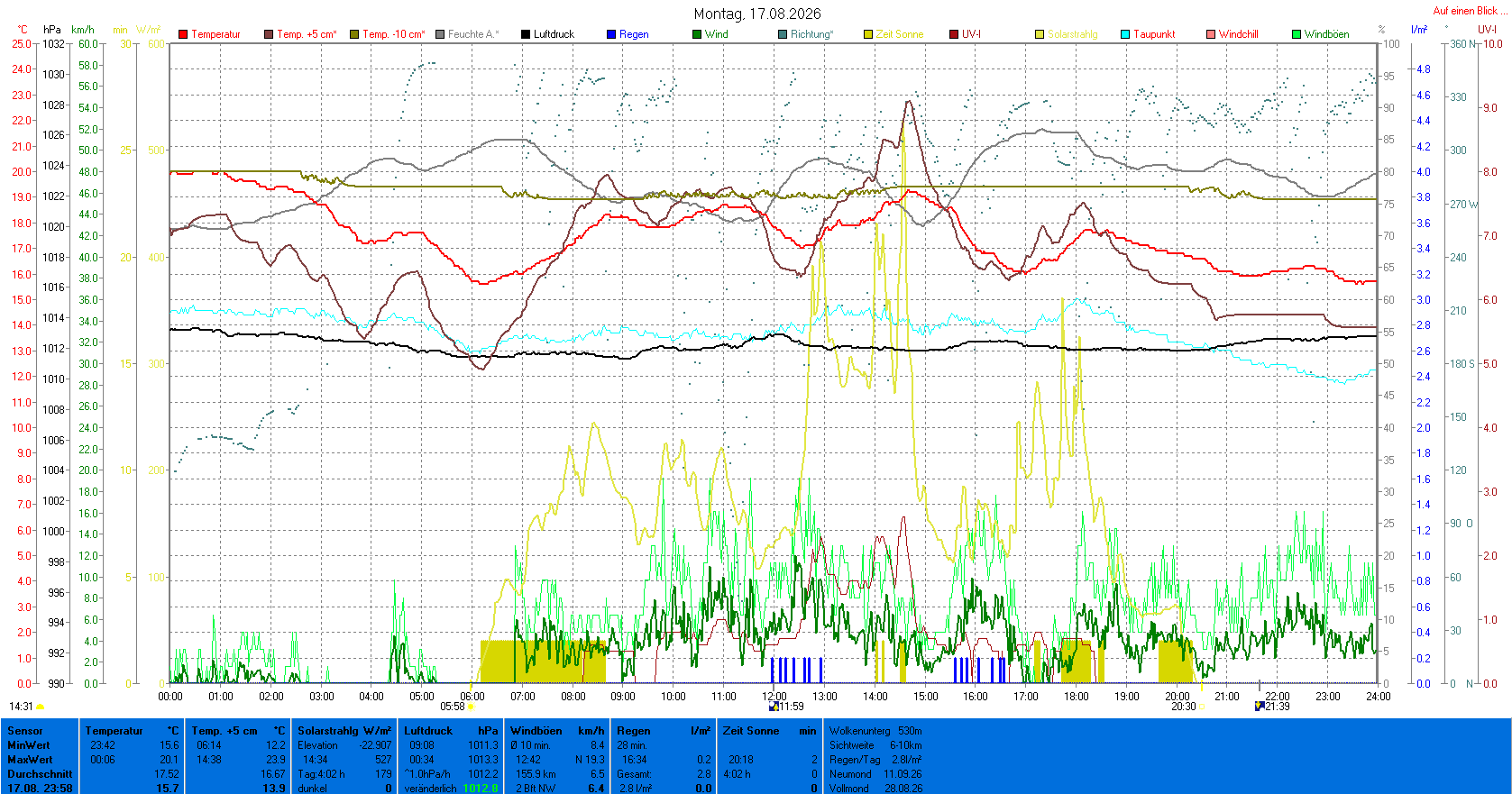The image size is (1512, 794).
Task: Click the sunrise time '05:58'
Action: (x=453, y=707)
